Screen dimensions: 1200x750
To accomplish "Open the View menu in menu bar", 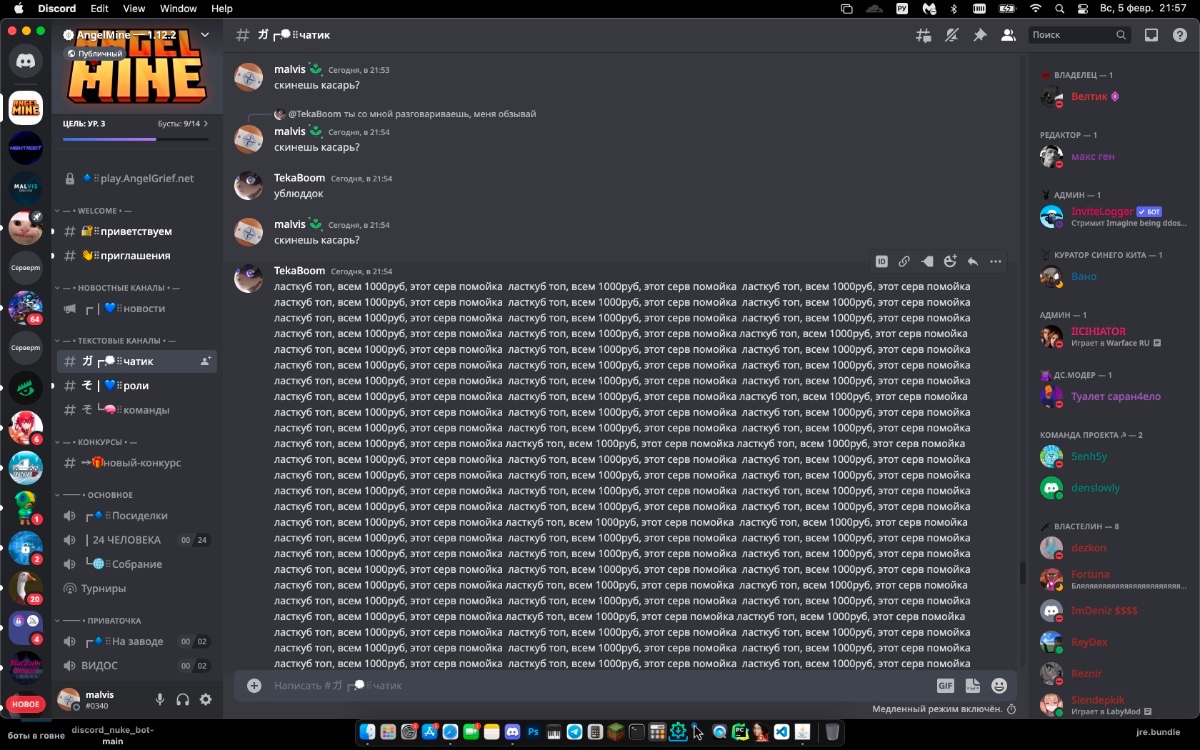I will [x=134, y=8].
